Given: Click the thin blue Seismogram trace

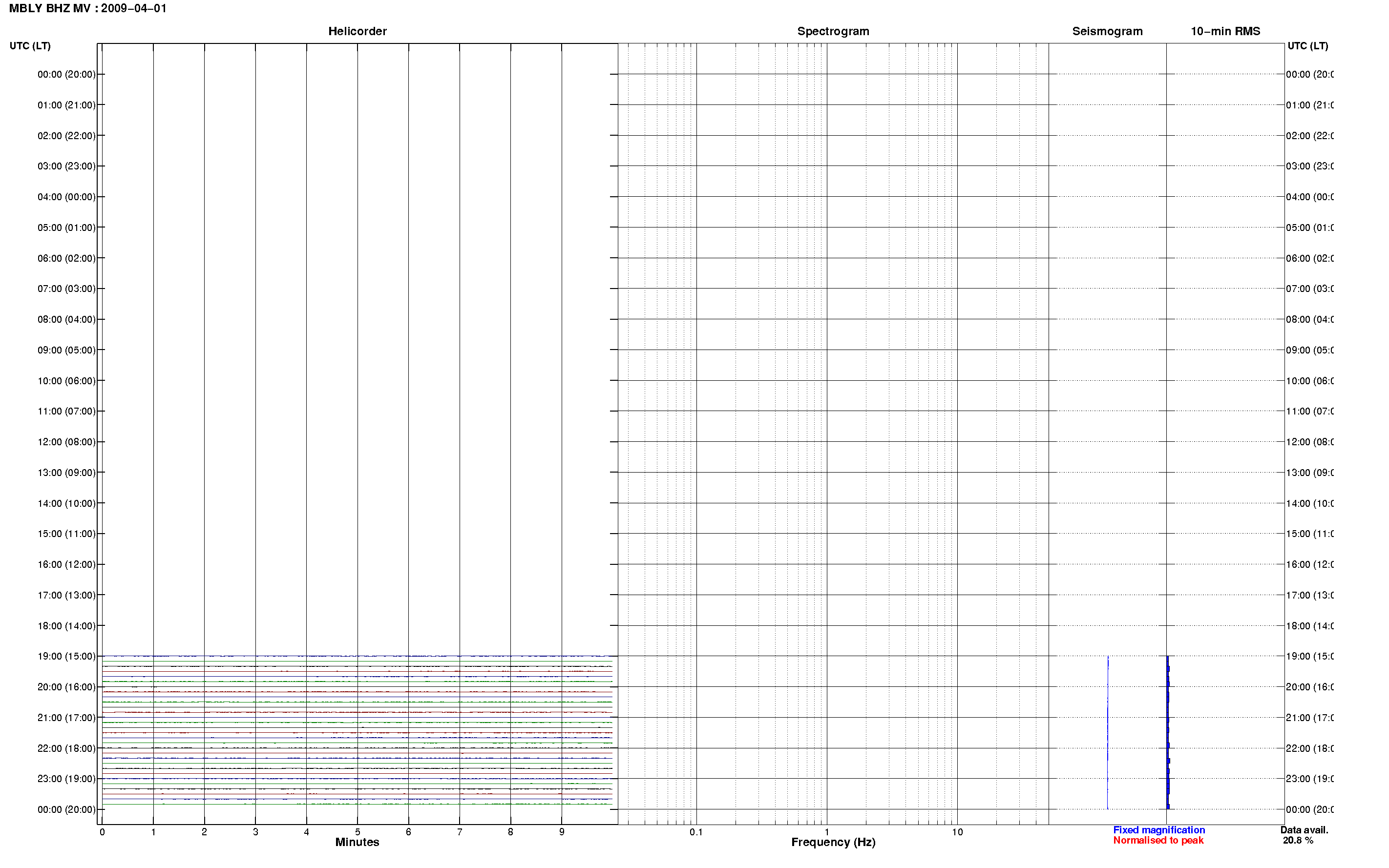Looking at the screenshot, I should [x=1108, y=732].
